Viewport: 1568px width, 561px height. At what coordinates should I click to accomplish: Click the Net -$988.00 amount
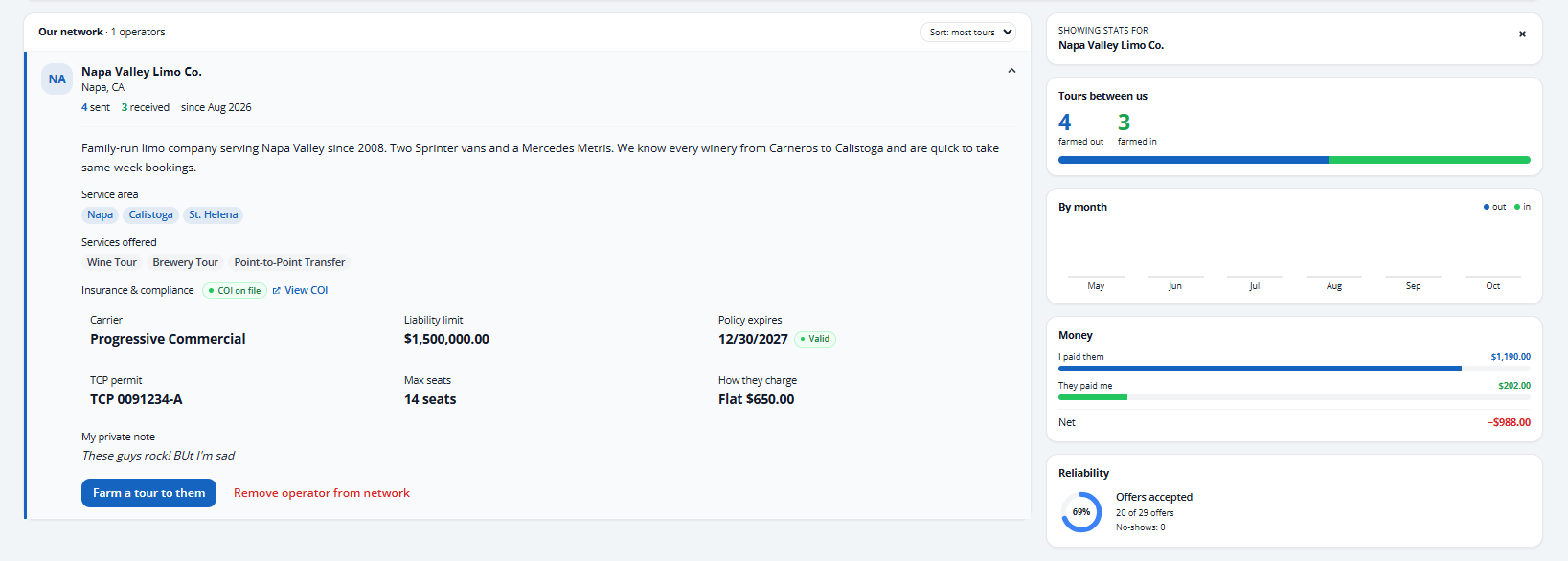1509,423
